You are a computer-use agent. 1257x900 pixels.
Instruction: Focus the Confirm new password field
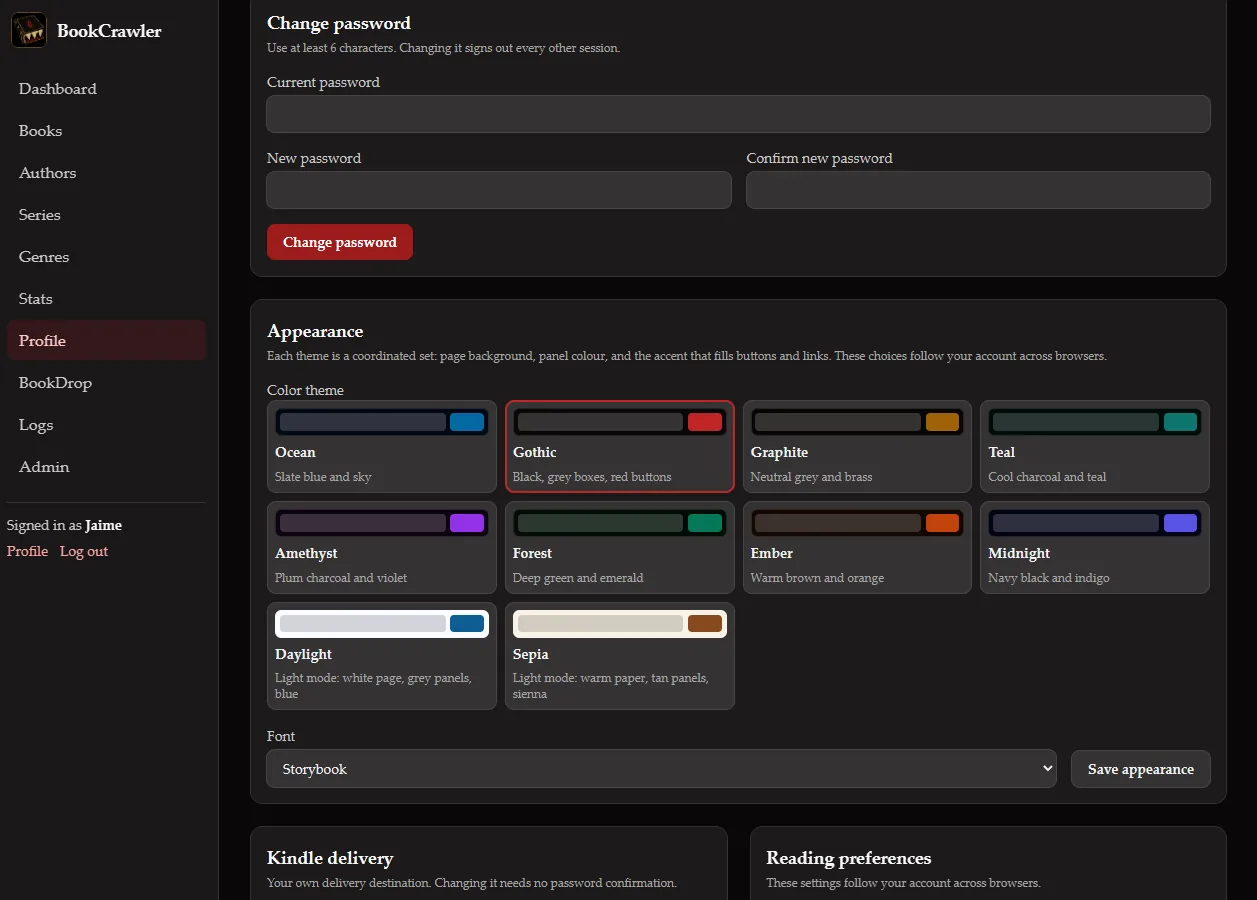point(978,190)
